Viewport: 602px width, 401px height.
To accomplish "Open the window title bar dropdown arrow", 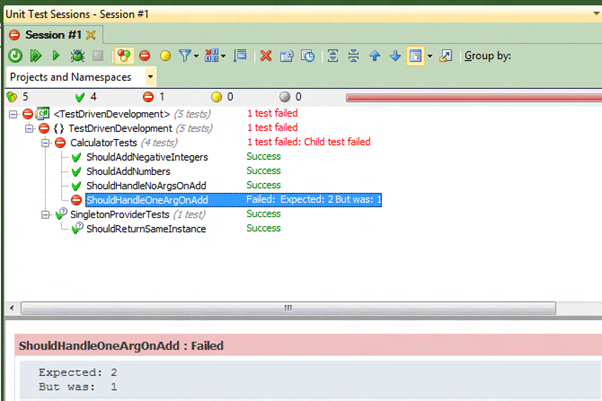I will point(597,13).
